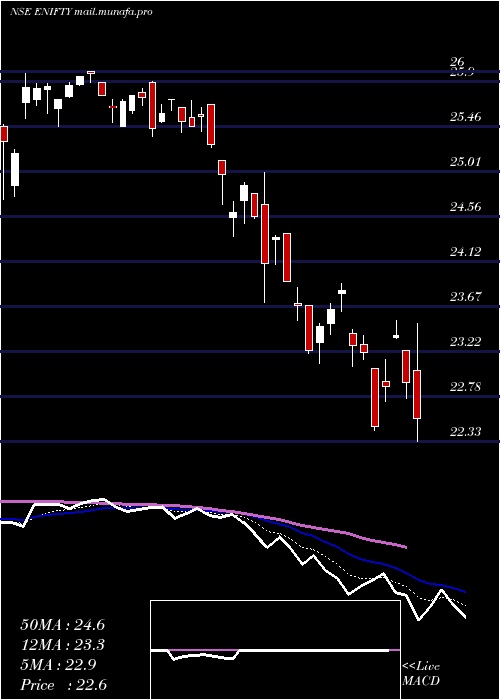
Task: Click the 25.46 price axis label
Action: coord(465,117)
